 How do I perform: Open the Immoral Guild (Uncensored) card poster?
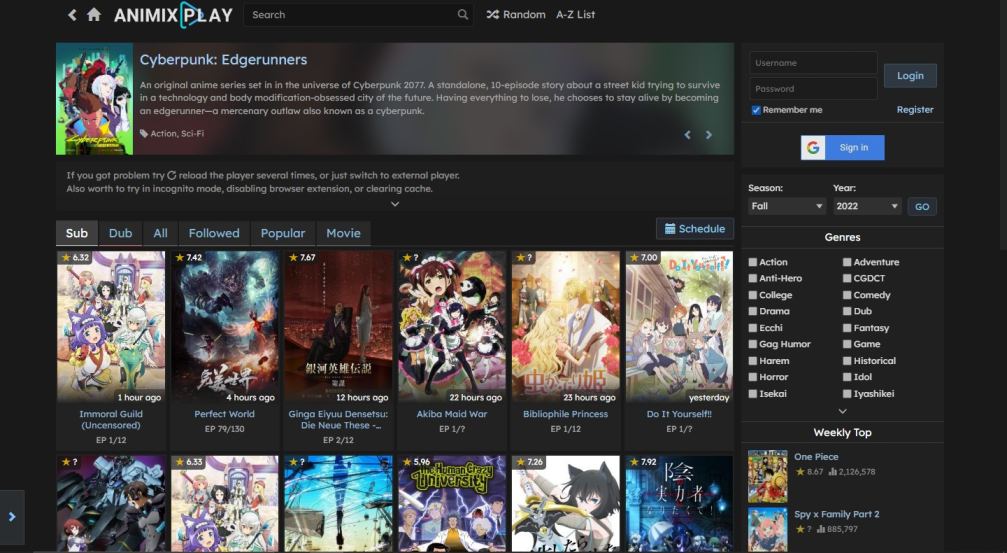click(111, 327)
